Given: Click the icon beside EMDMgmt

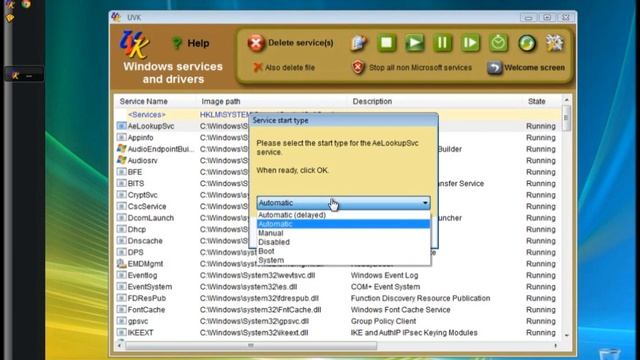Looking at the screenshot, I should pos(121,263).
